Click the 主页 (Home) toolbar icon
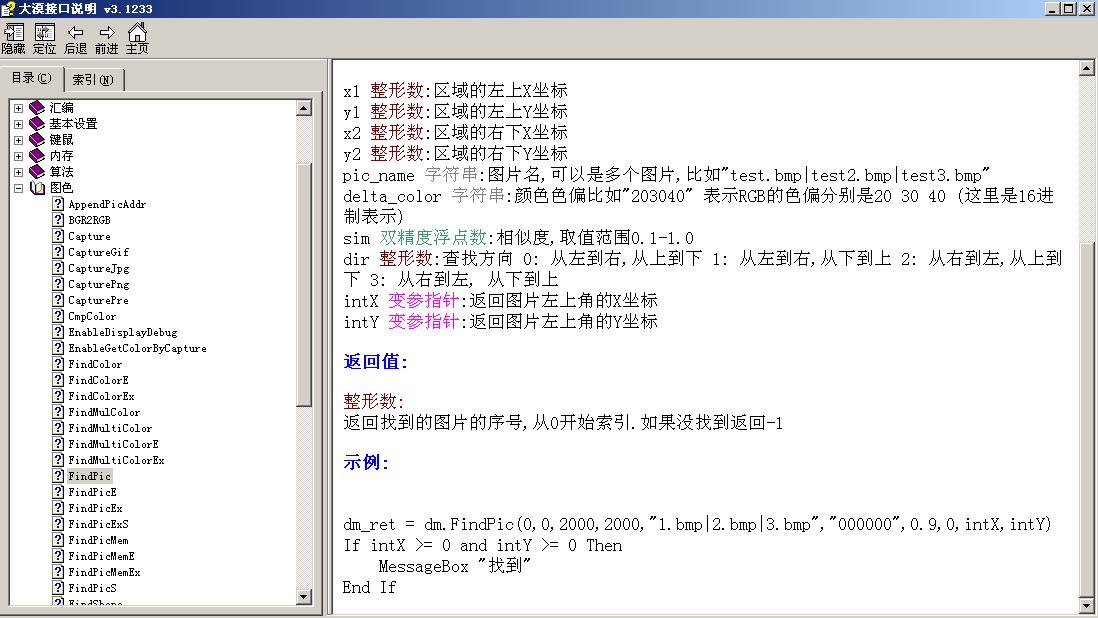The image size is (1098, 618). click(136, 38)
